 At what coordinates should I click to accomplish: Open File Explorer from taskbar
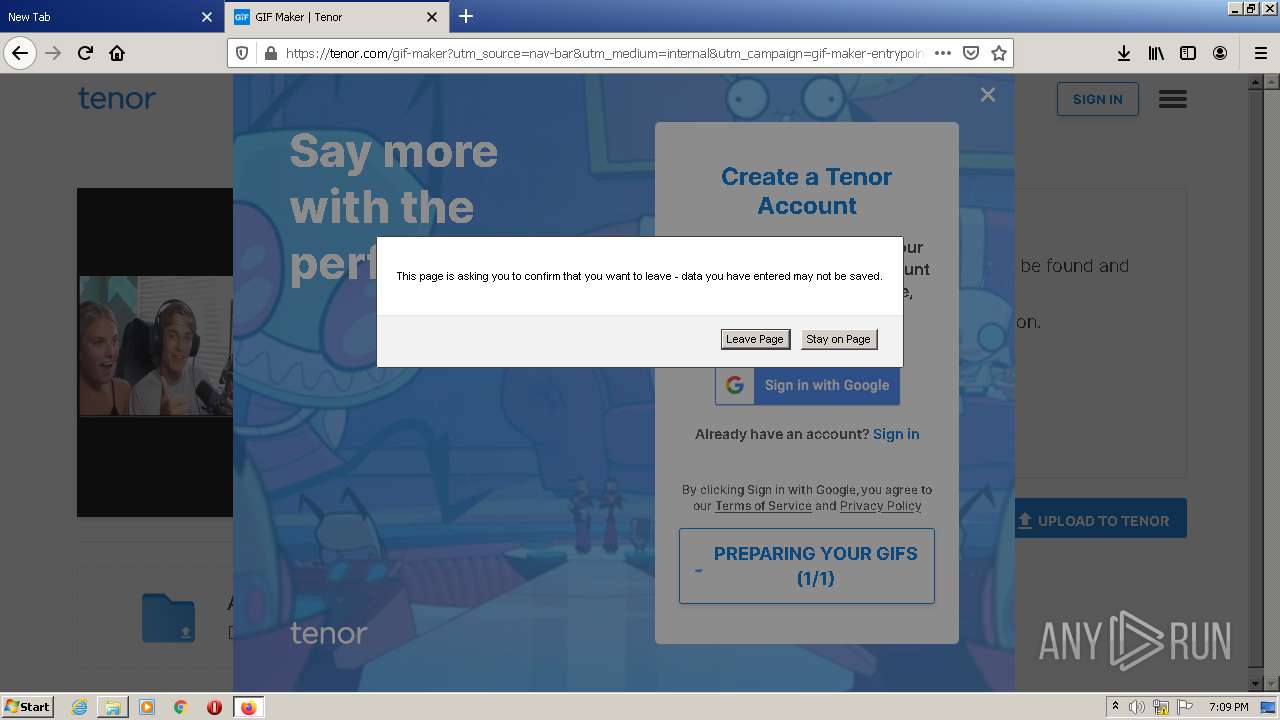(113, 707)
